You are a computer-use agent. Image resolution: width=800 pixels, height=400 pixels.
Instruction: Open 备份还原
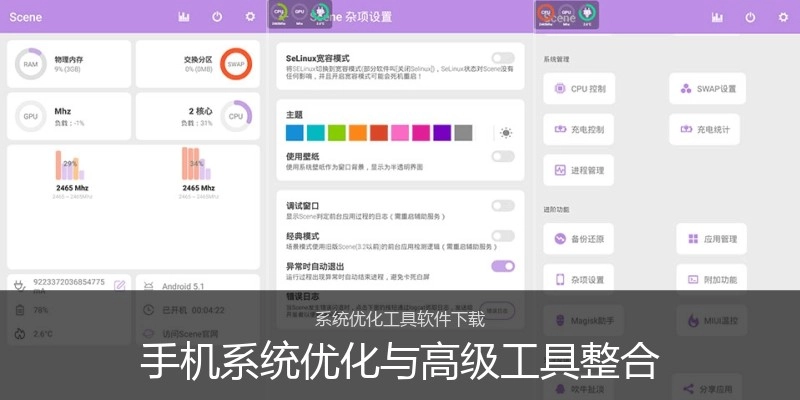pos(579,239)
